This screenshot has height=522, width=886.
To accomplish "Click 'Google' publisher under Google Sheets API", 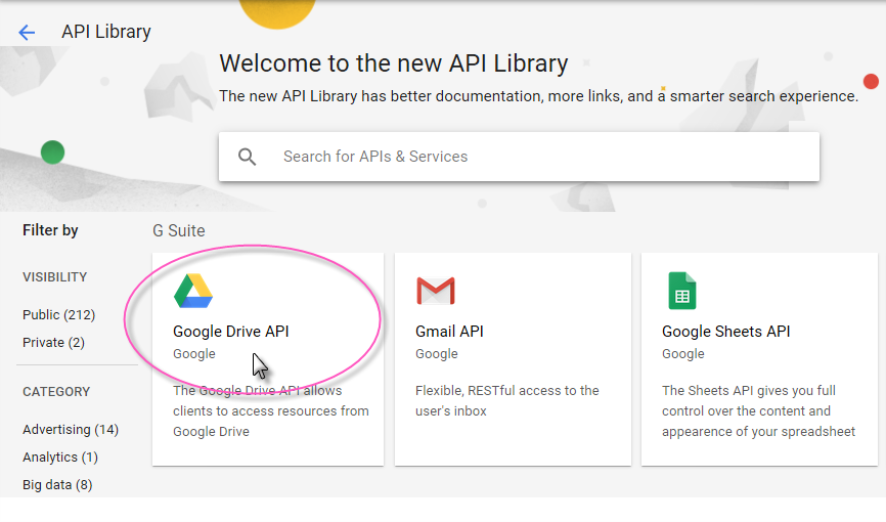I will [x=683, y=354].
